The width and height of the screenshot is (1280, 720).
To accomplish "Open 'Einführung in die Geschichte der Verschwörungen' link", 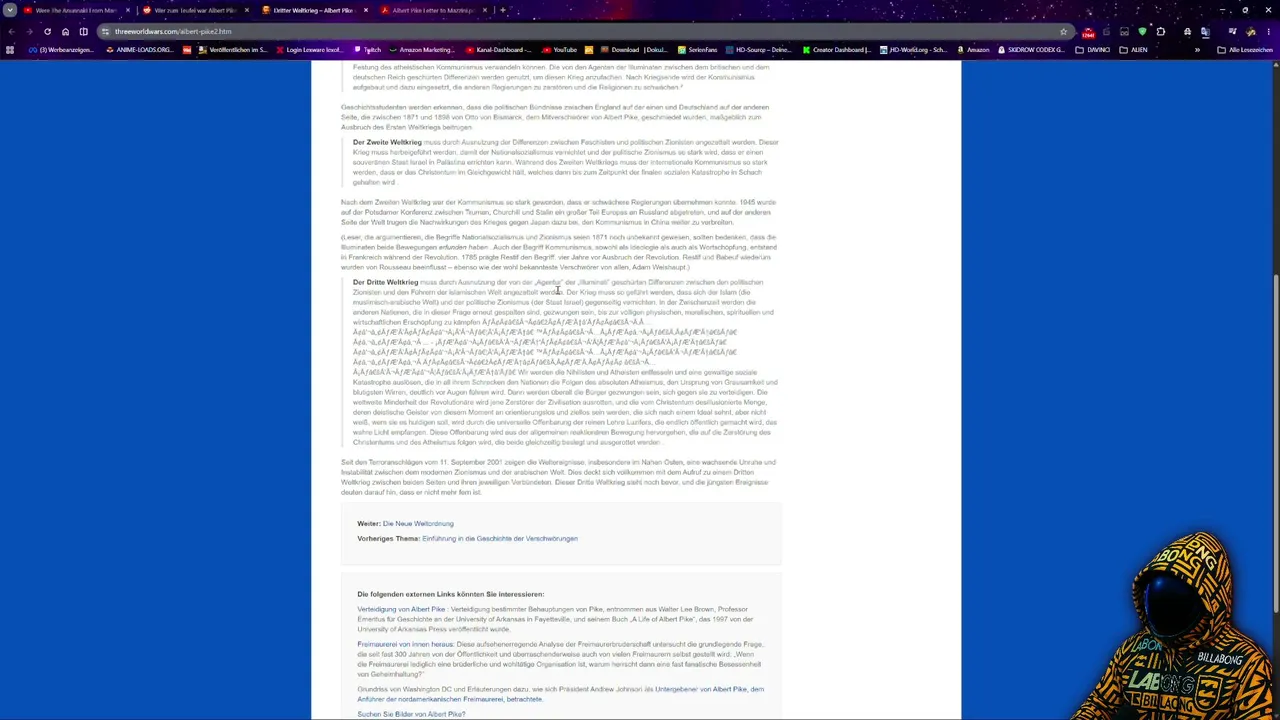I will pos(500,538).
